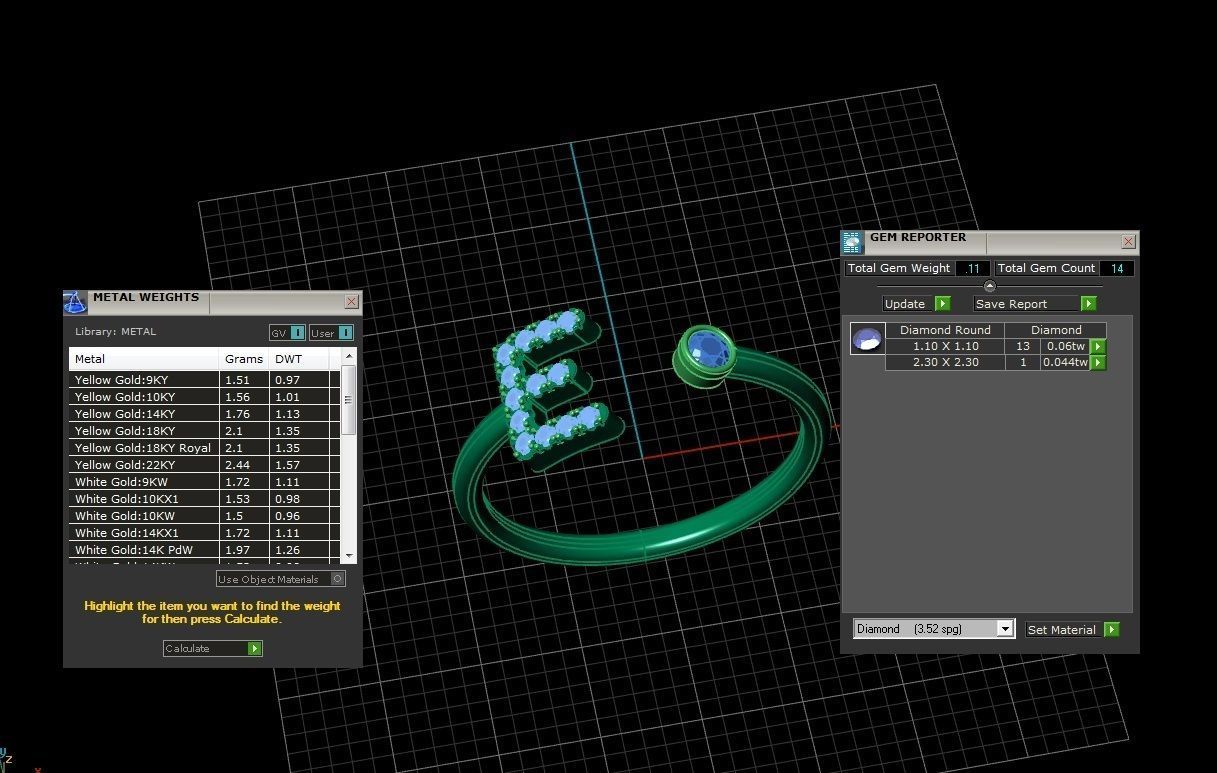This screenshot has height=773, width=1217.
Task: Open the Diamond (3.52 spg) material dropdown
Action: pos(1005,629)
